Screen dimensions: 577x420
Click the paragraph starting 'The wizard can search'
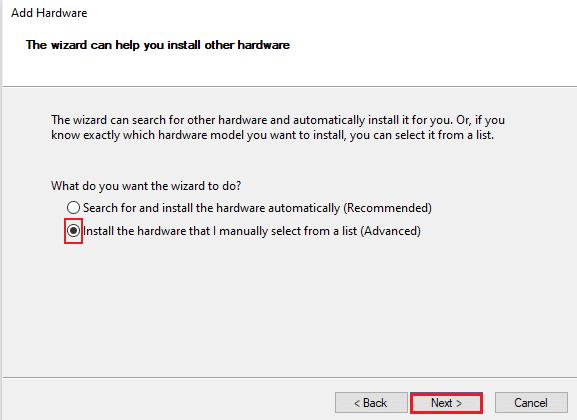pos(278,127)
